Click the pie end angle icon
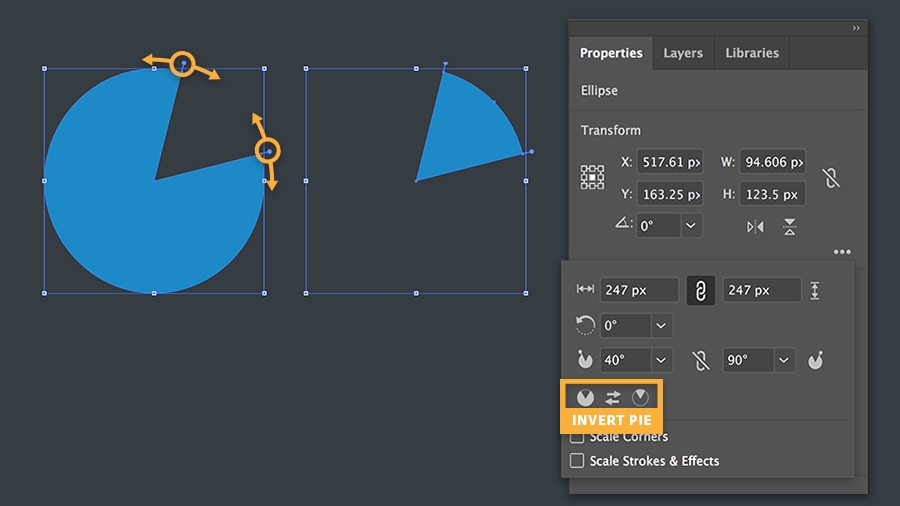The width and height of the screenshot is (900, 506). pyautogui.click(x=815, y=360)
